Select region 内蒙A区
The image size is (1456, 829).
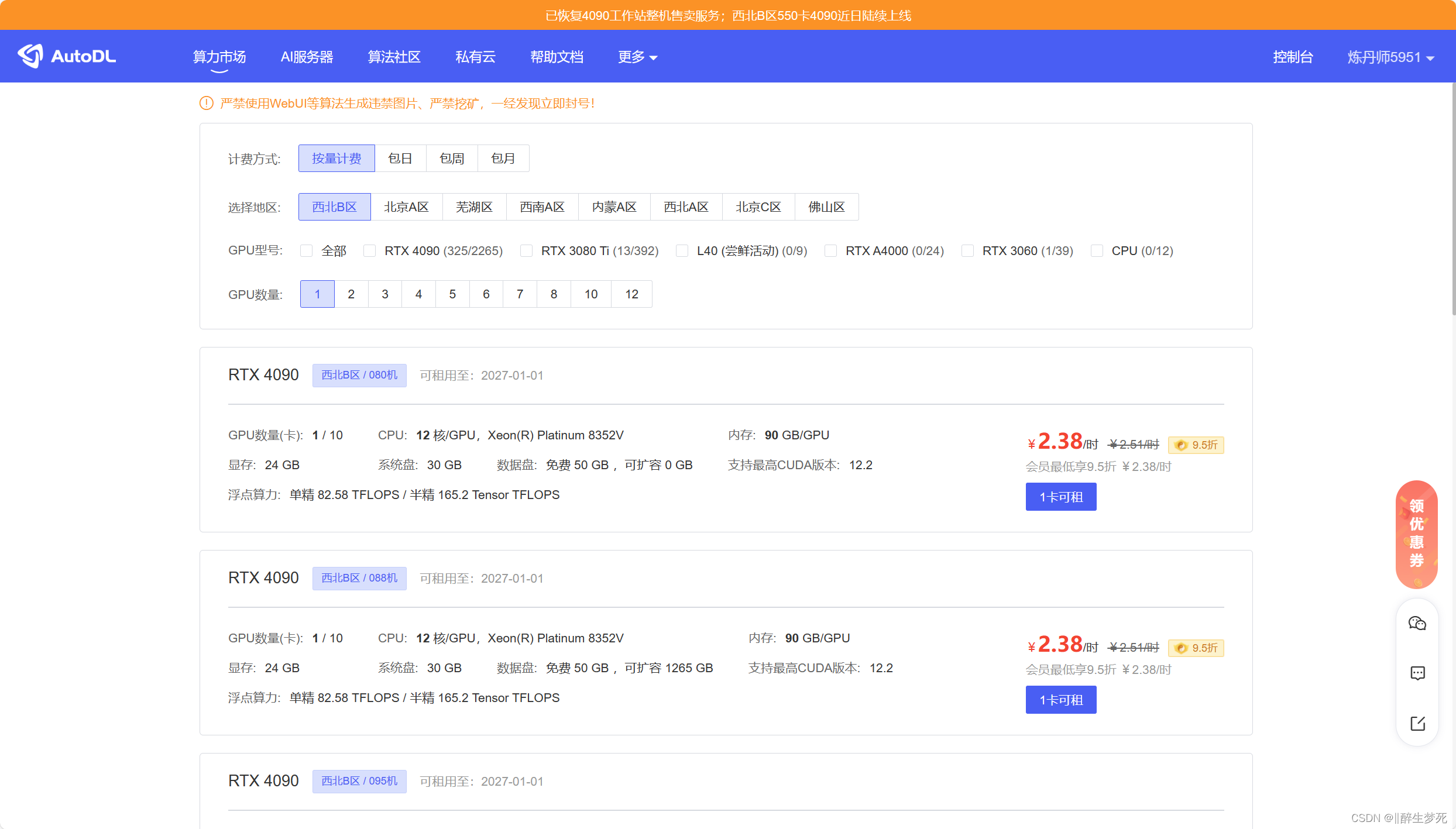click(614, 207)
